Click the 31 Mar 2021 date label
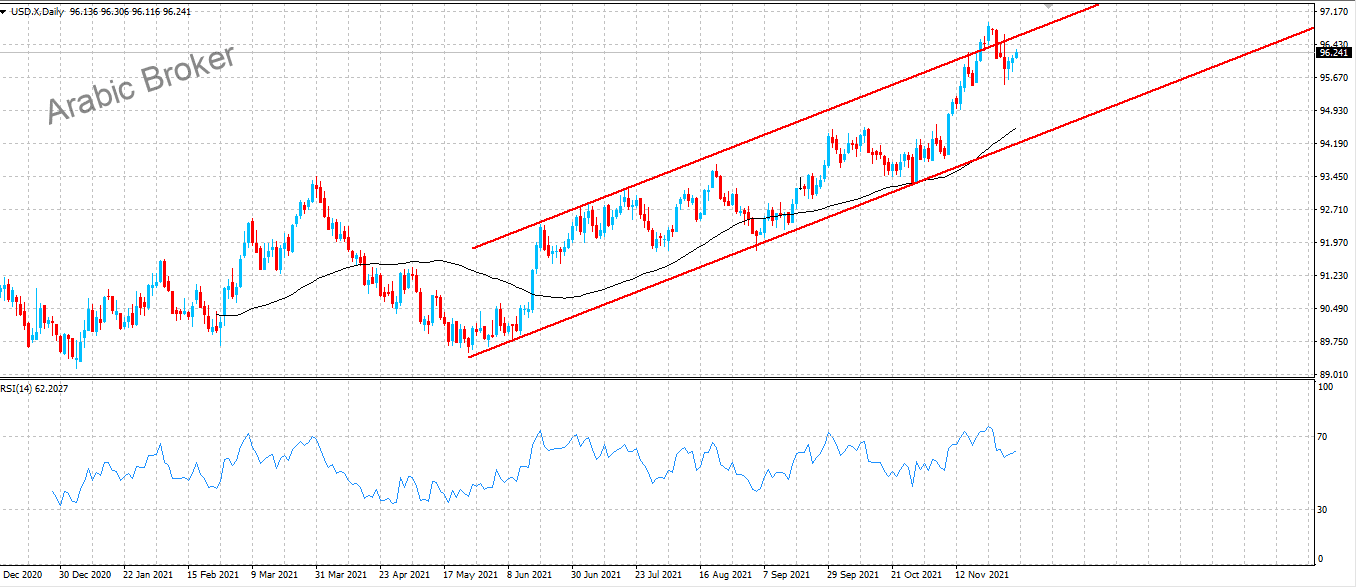 [x=339, y=575]
